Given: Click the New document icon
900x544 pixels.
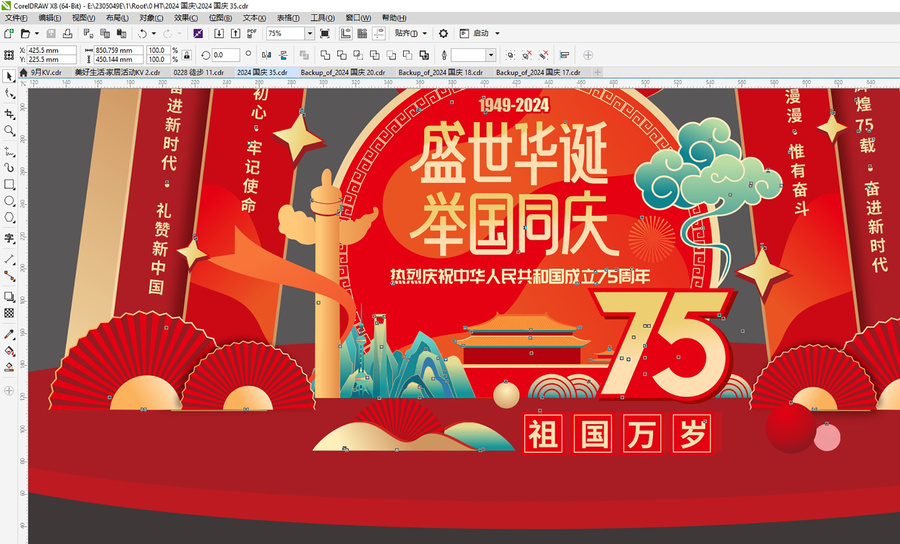Looking at the screenshot, I should [x=9, y=33].
